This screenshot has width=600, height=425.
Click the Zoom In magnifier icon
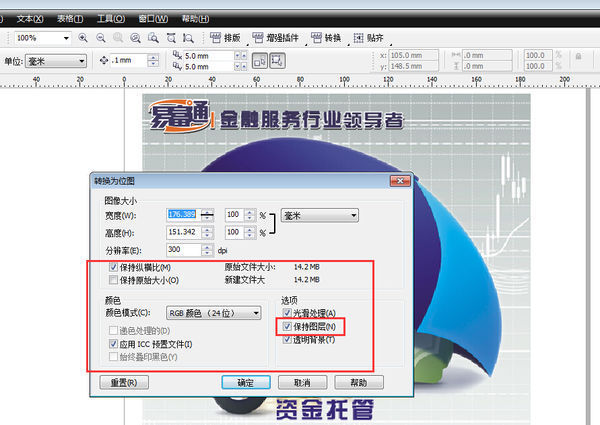[83, 37]
